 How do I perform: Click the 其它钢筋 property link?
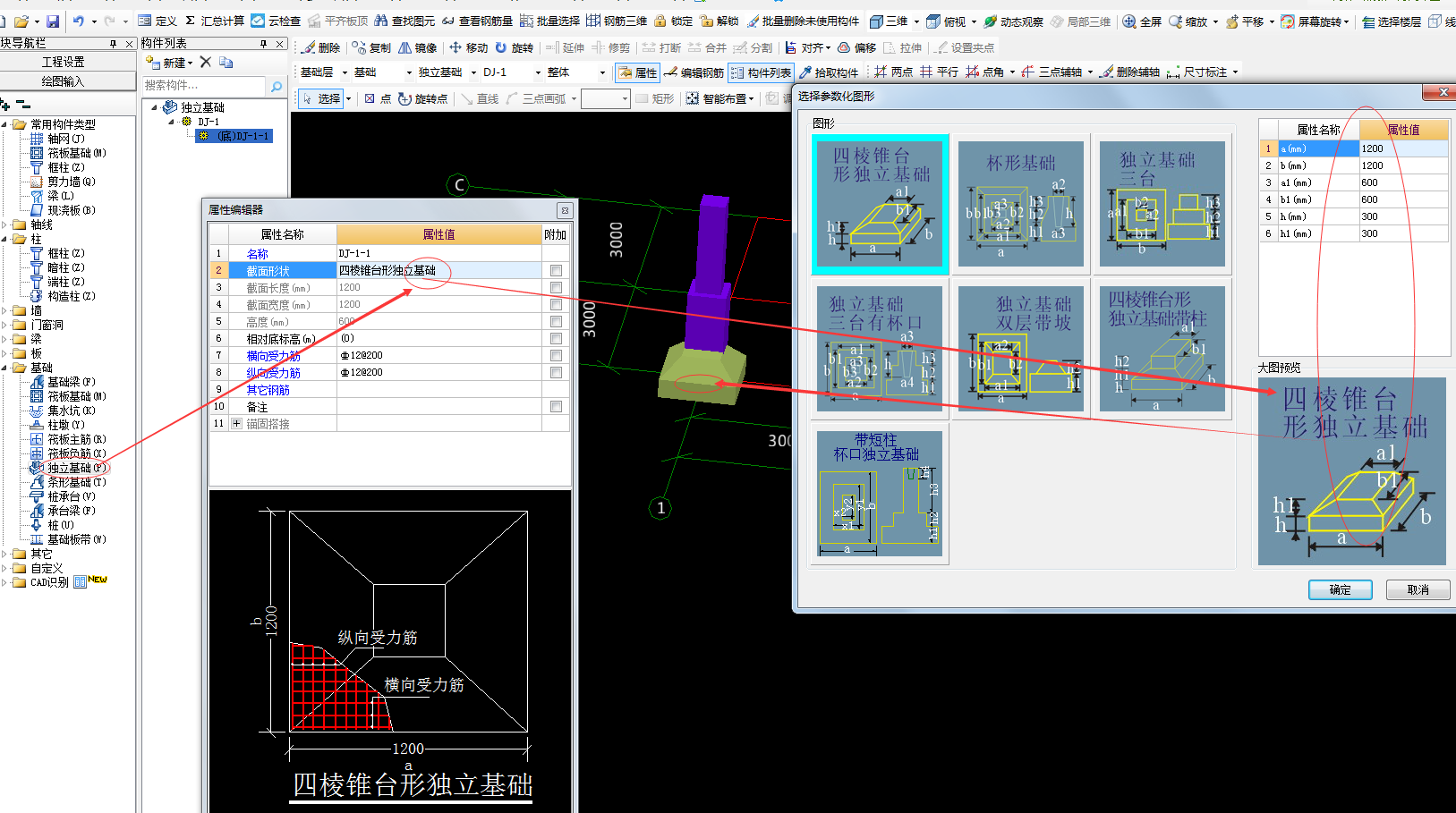click(268, 390)
